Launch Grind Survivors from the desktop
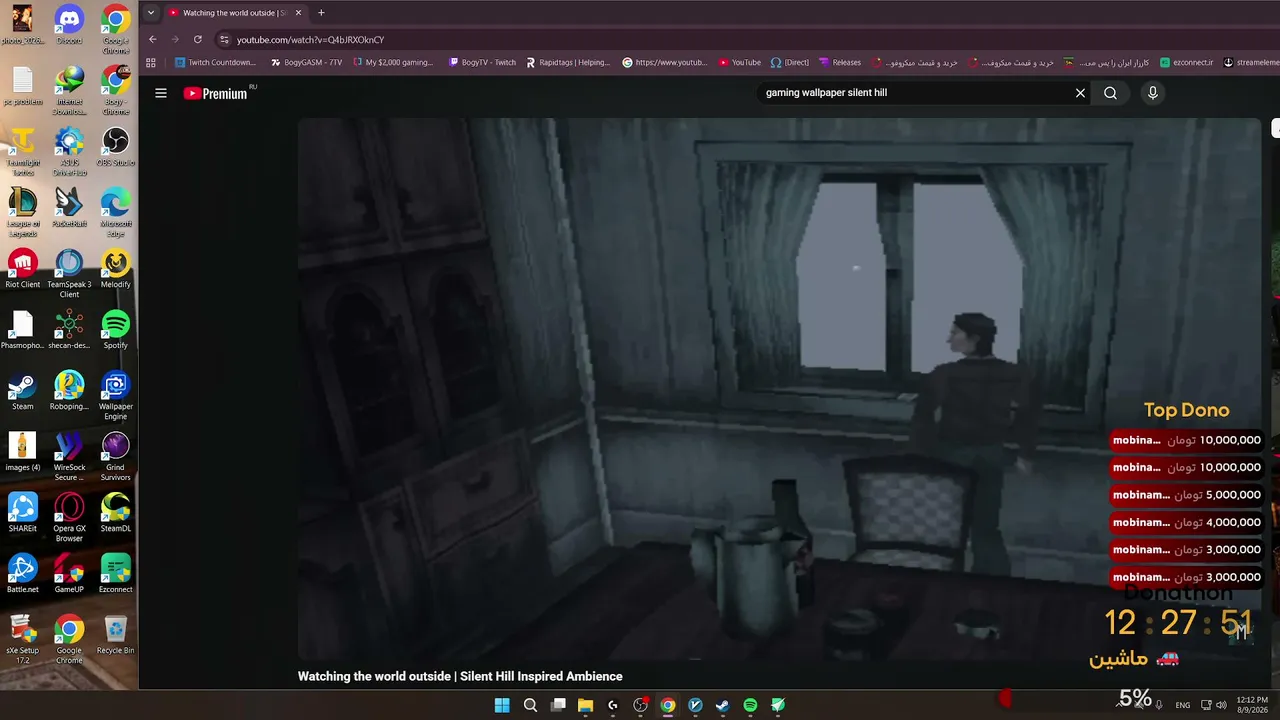The image size is (1280, 720). pyautogui.click(x=116, y=457)
